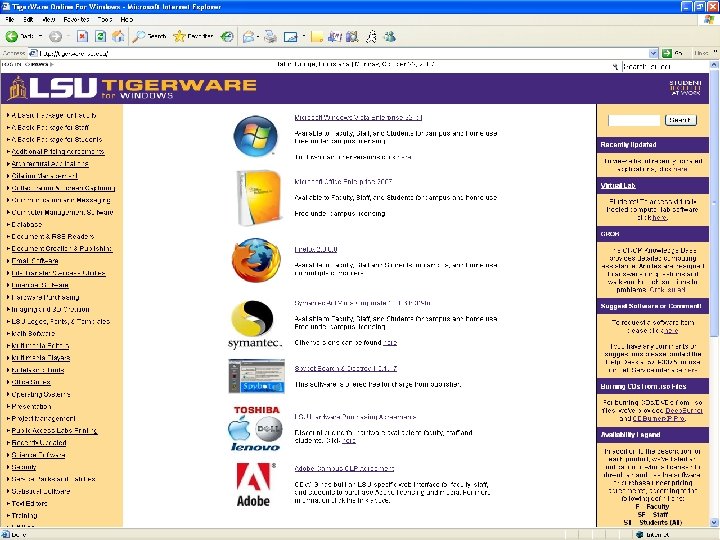Click the green Go arrow button

coord(667,53)
